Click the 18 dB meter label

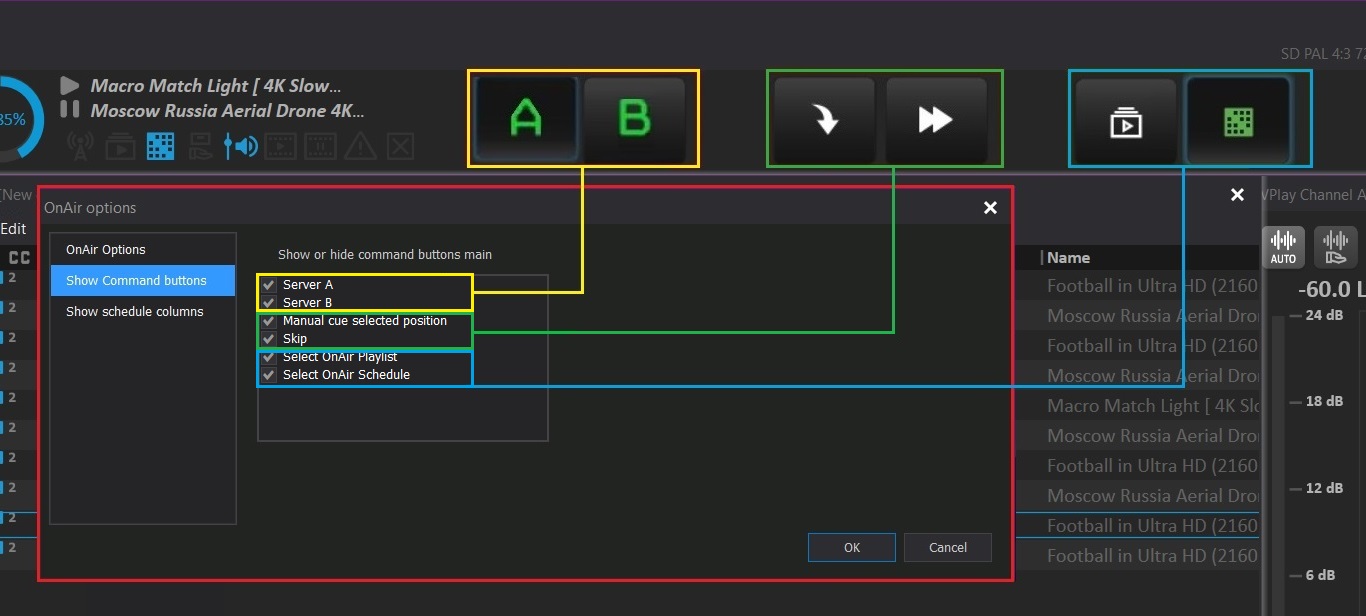(x=1324, y=401)
